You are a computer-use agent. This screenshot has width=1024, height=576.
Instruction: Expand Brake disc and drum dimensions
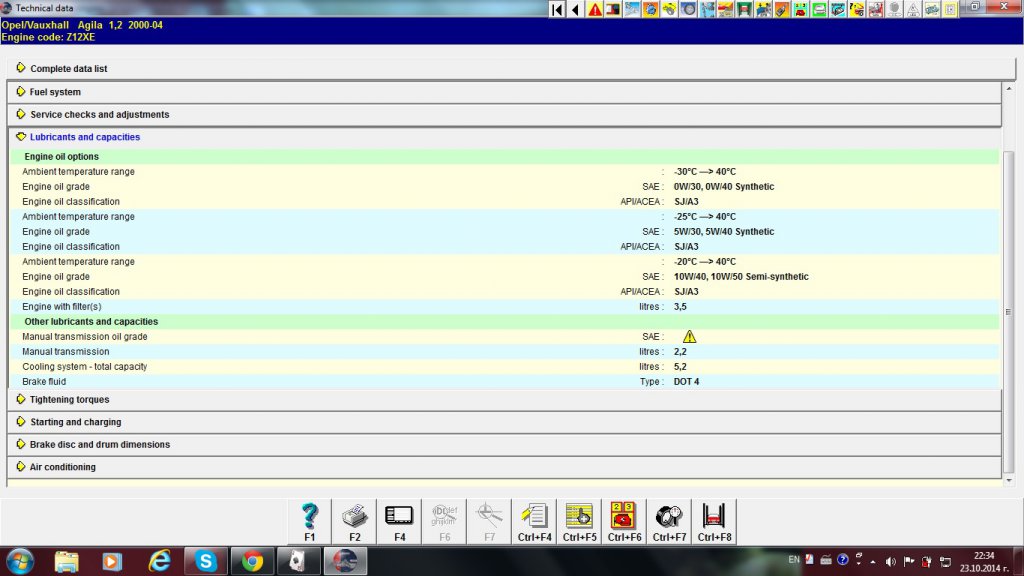(99, 444)
